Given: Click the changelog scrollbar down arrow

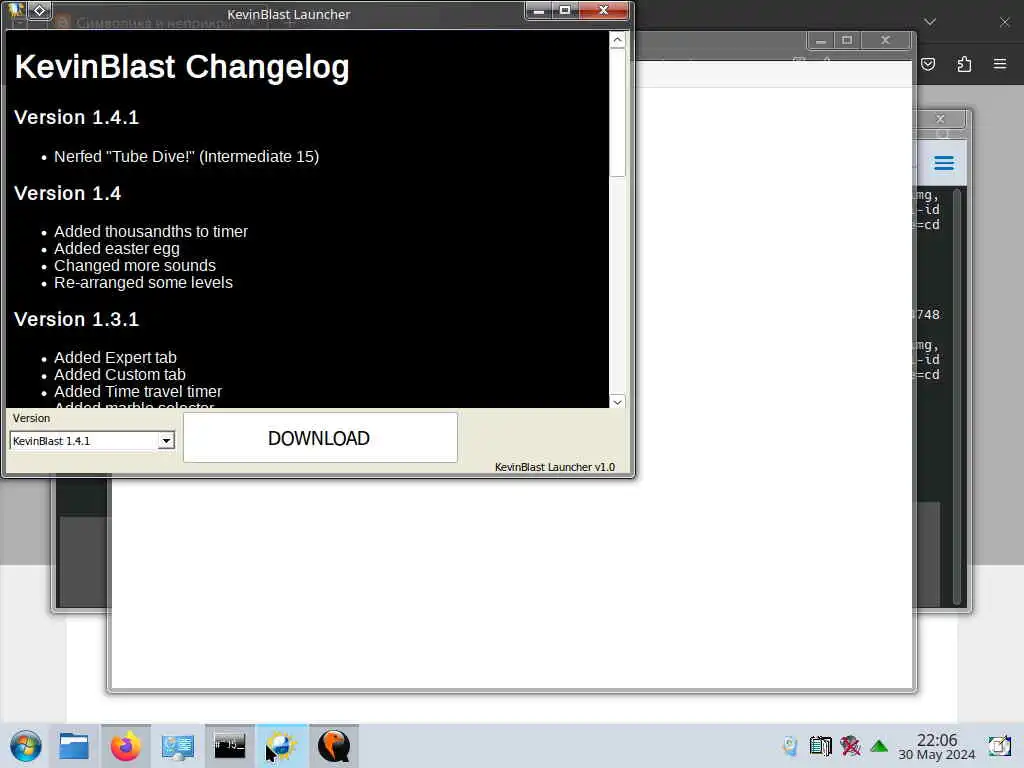Looking at the screenshot, I should 617,402.
